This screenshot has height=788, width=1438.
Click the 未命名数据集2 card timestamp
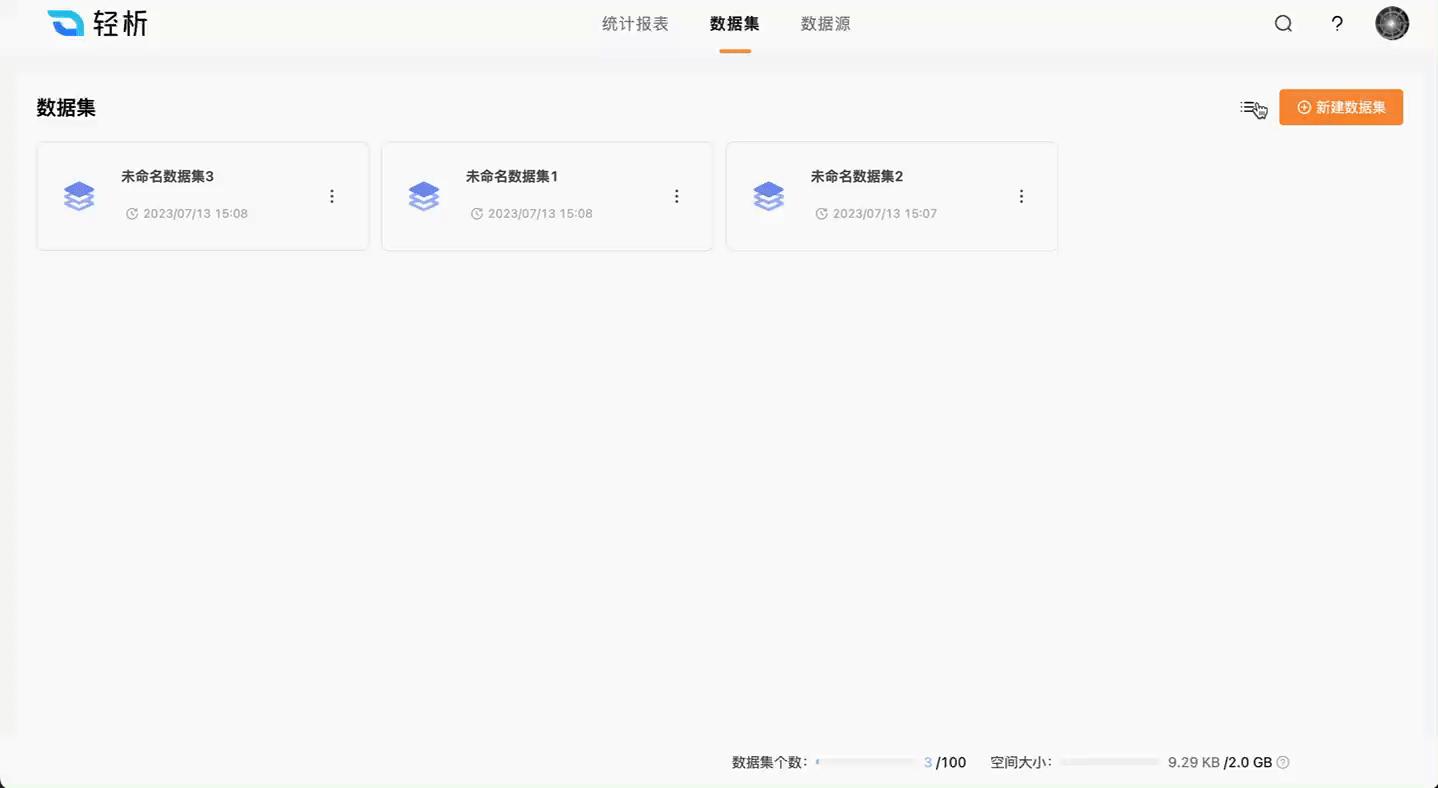pos(884,214)
